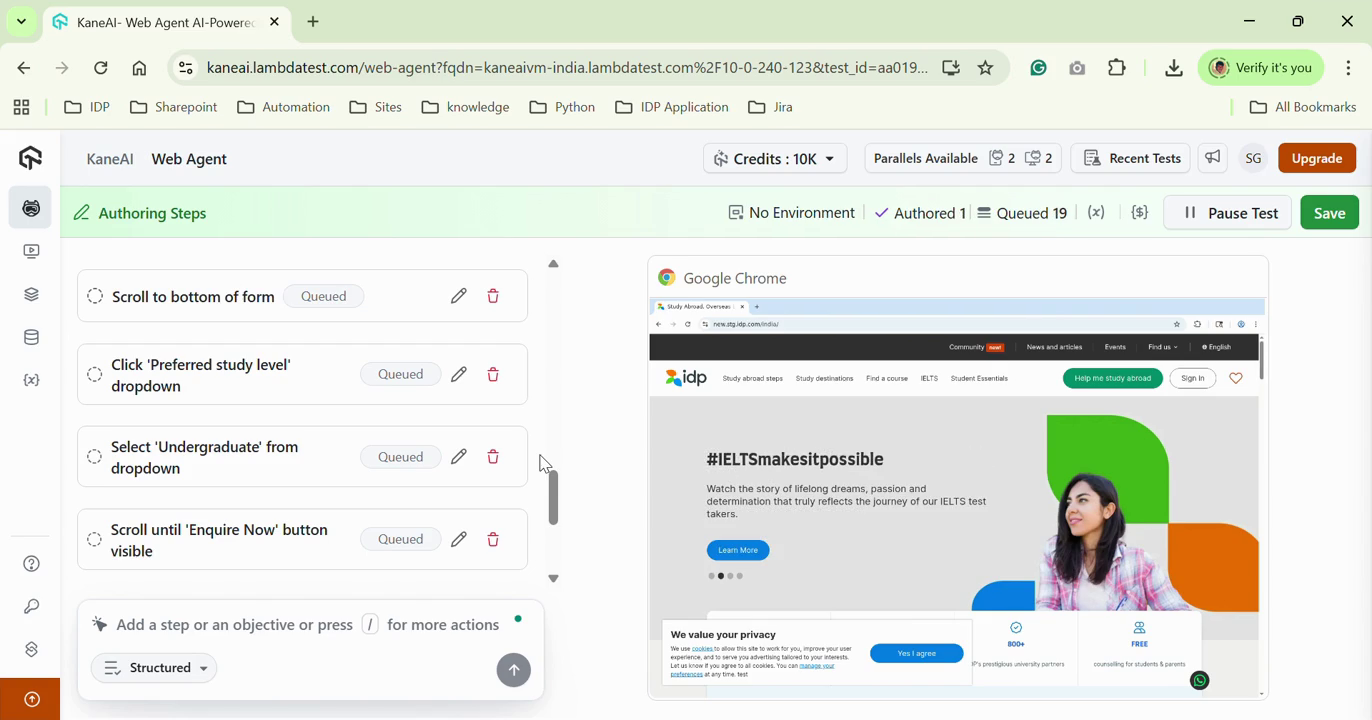Click the Parallels Available indicator
Viewport: 1372px width, 720px height.
[962, 158]
